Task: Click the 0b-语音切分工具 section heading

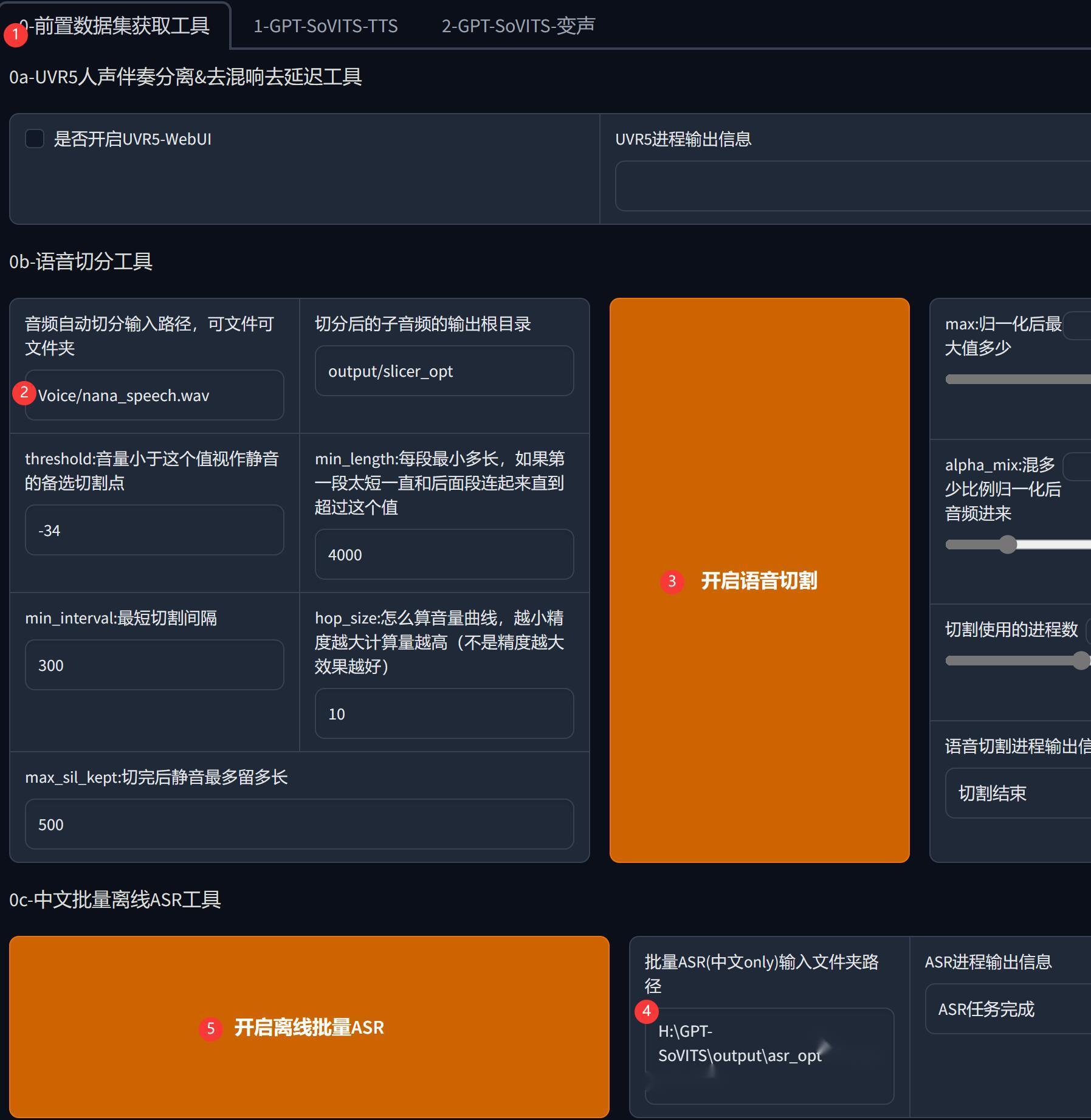Action: pyautogui.click(x=81, y=261)
